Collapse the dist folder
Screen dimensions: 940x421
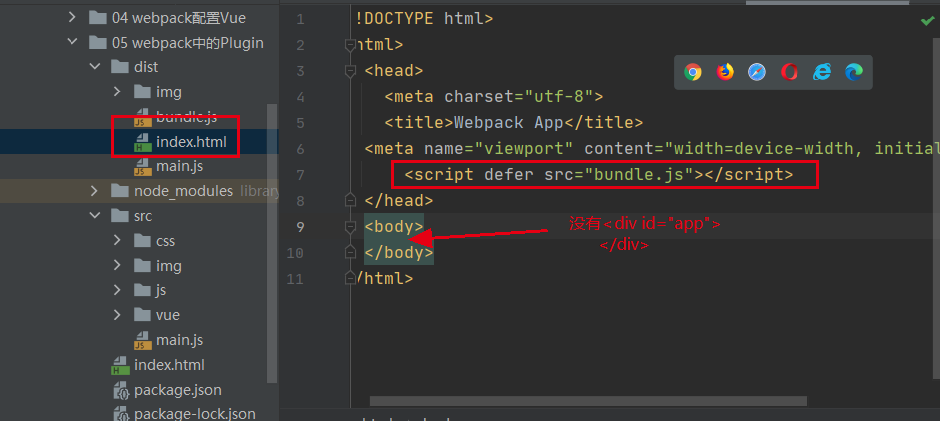(95, 67)
